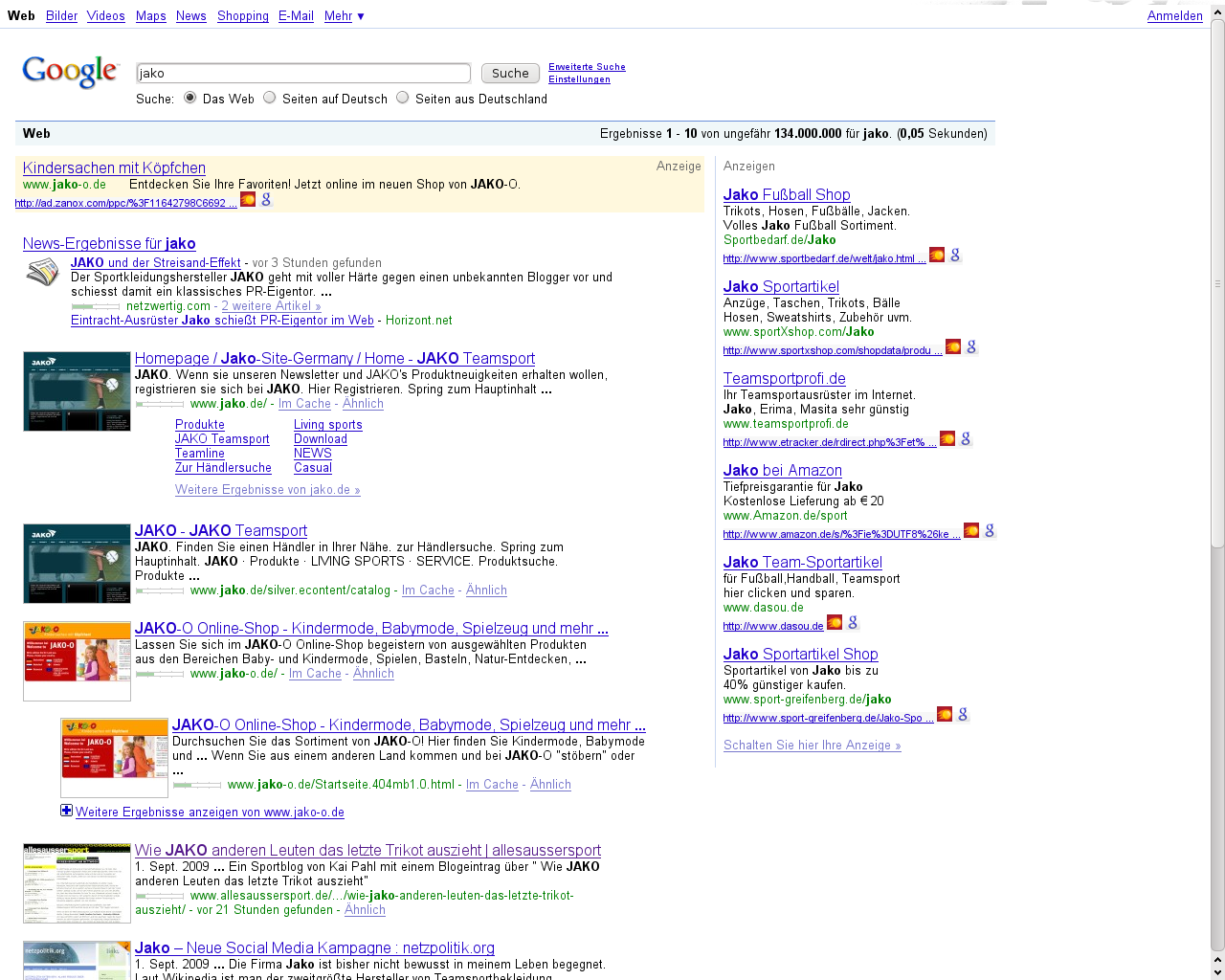Click the g icon after the sport-greifenberg.de URL
This screenshot has width=1225, height=980.
point(963,714)
